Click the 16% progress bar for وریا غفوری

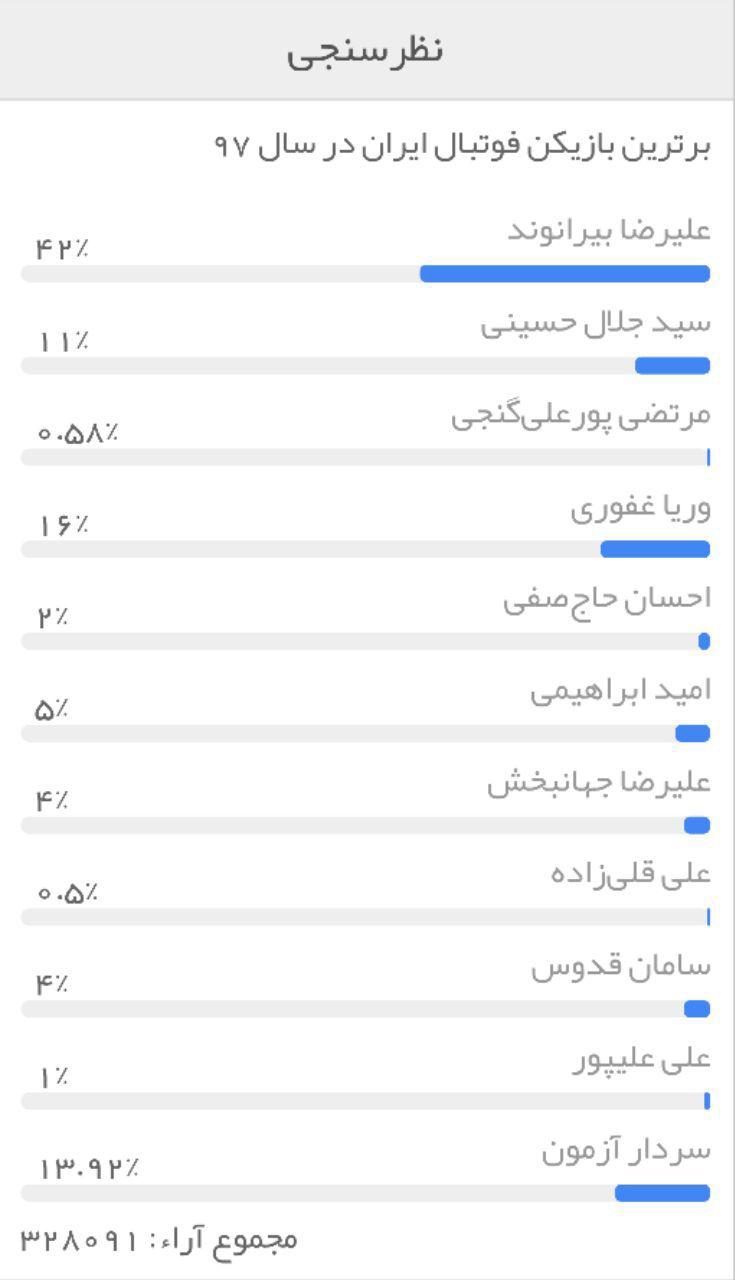click(654, 549)
